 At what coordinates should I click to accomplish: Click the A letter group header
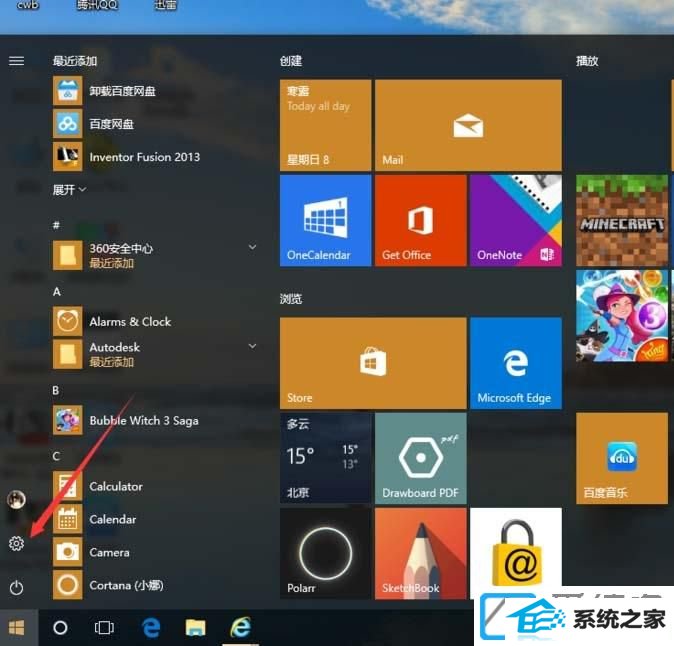(x=57, y=292)
